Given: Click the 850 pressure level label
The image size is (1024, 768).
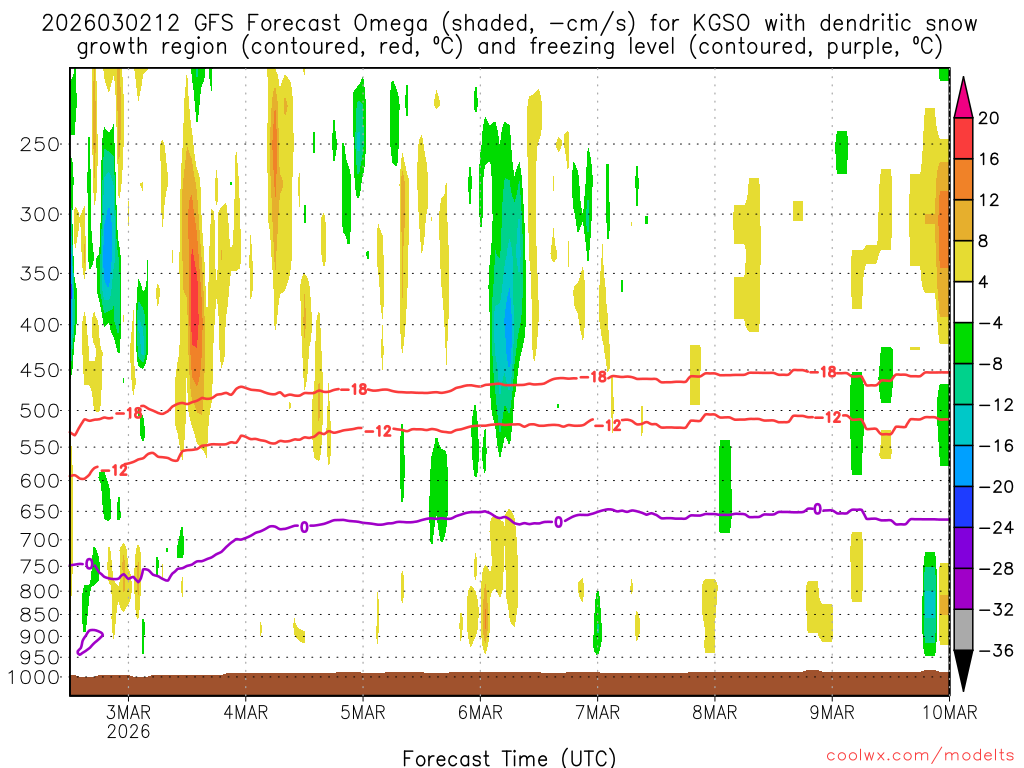Looking at the screenshot, I should point(40,615).
